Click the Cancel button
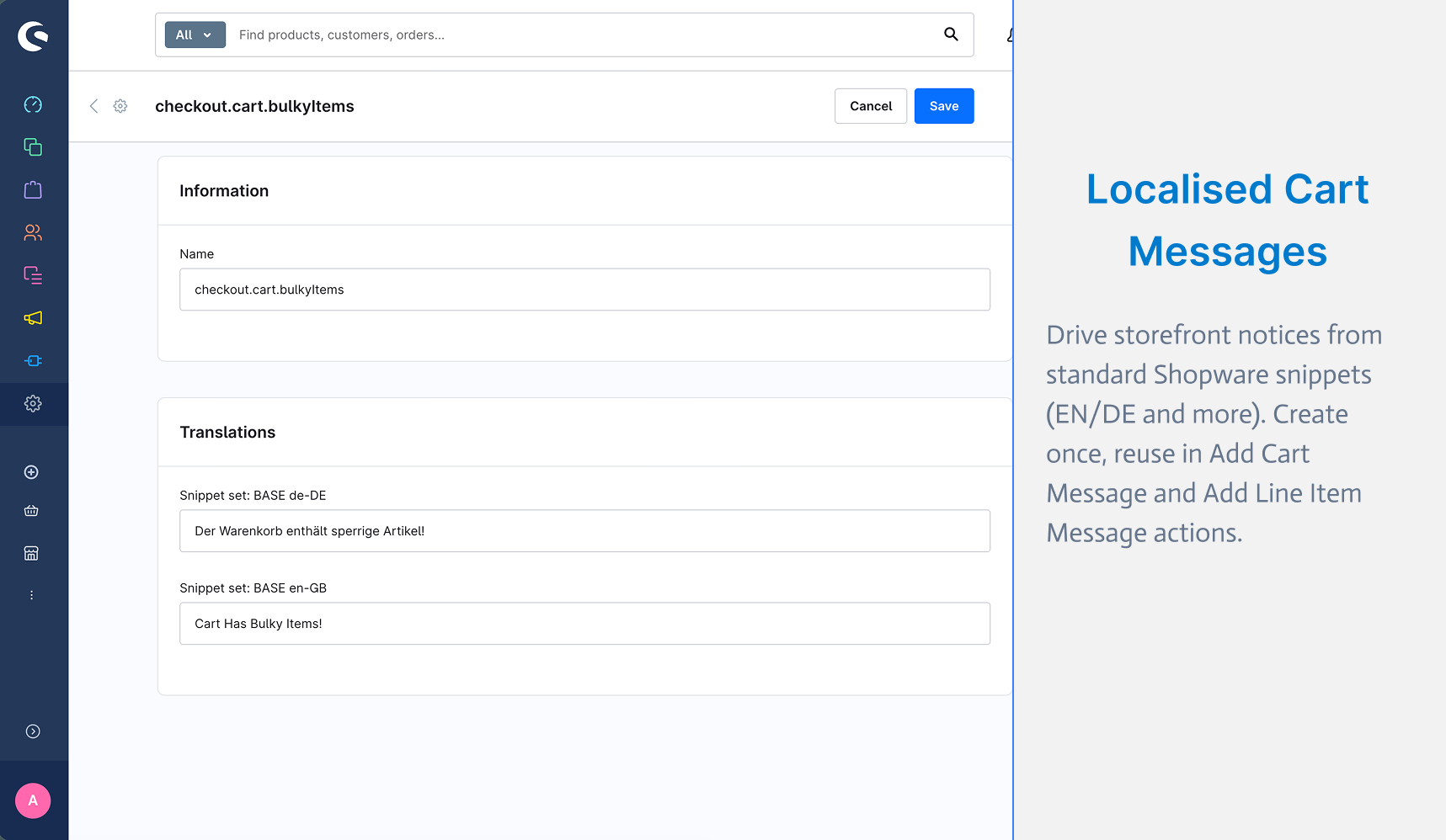 point(871,106)
